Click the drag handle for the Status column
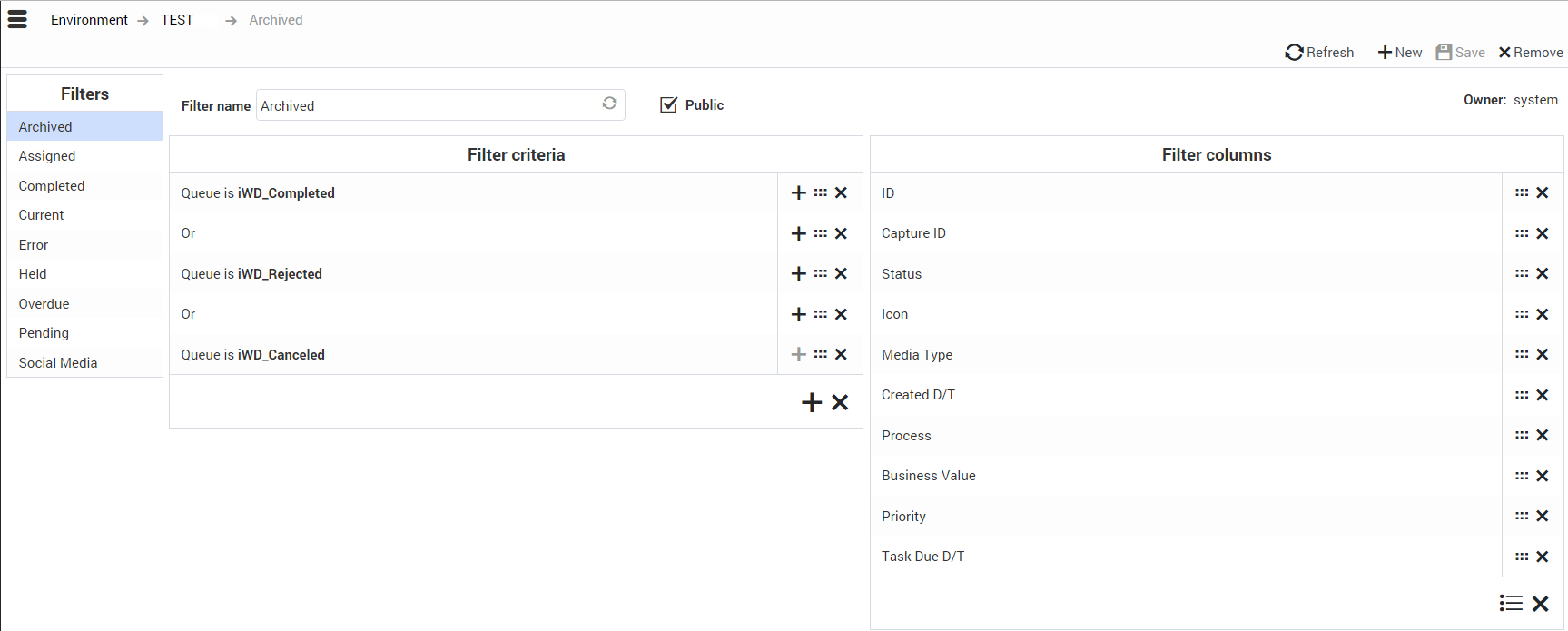The width and height of the screenshot is (1568, 631). 1522,273
